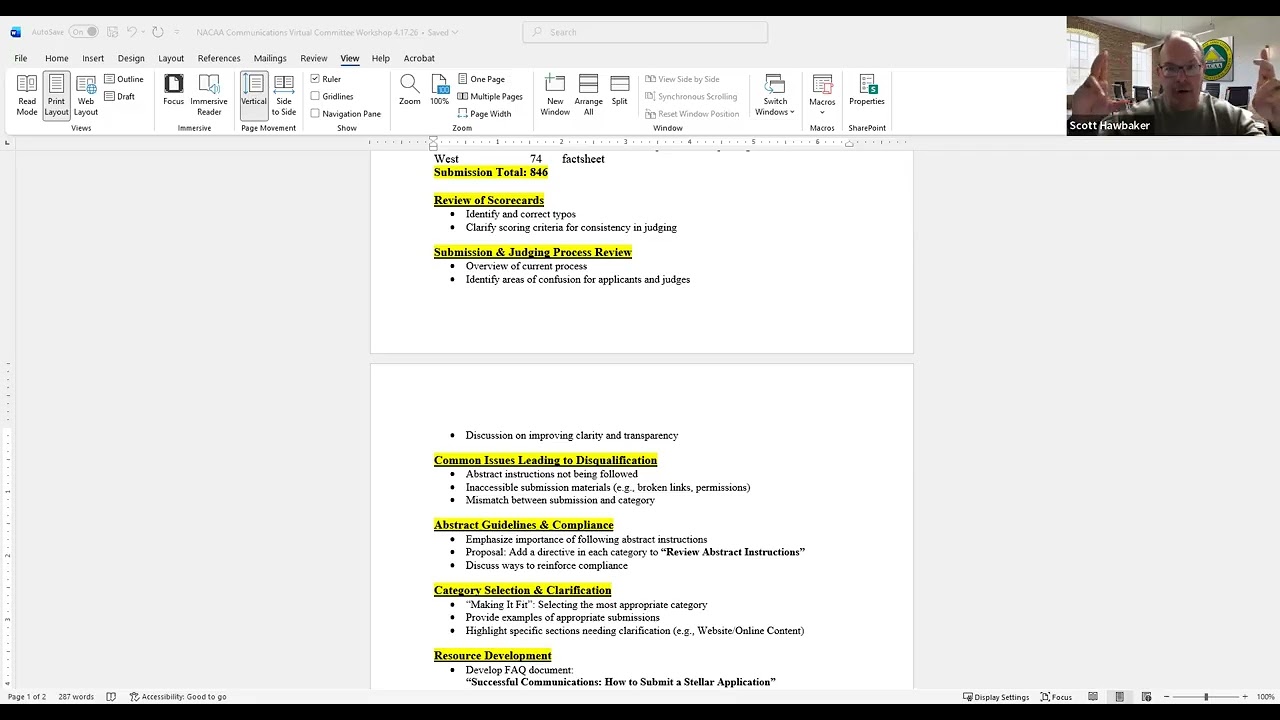The height and width of the screenshot is (720, 1280).
Task: Open the File menu
Action: (21, 58)
